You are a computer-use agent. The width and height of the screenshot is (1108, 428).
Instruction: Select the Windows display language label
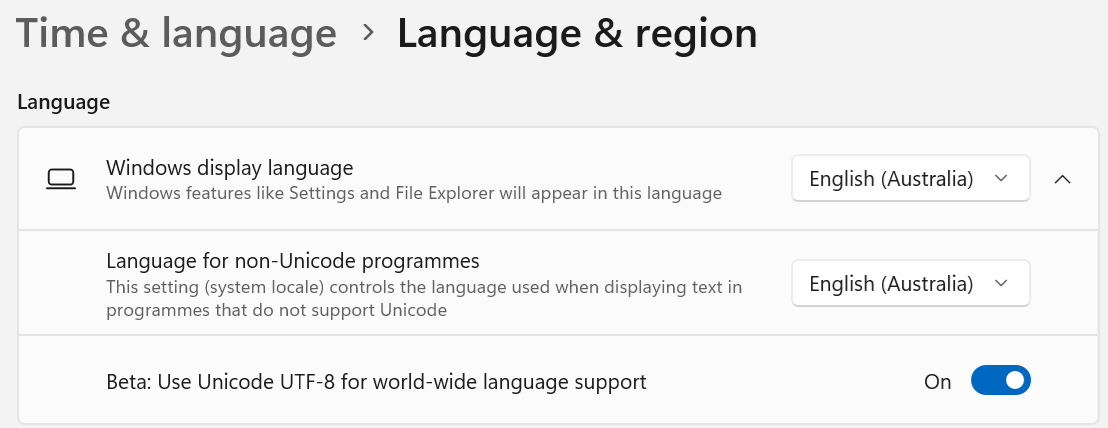point(230,168)
